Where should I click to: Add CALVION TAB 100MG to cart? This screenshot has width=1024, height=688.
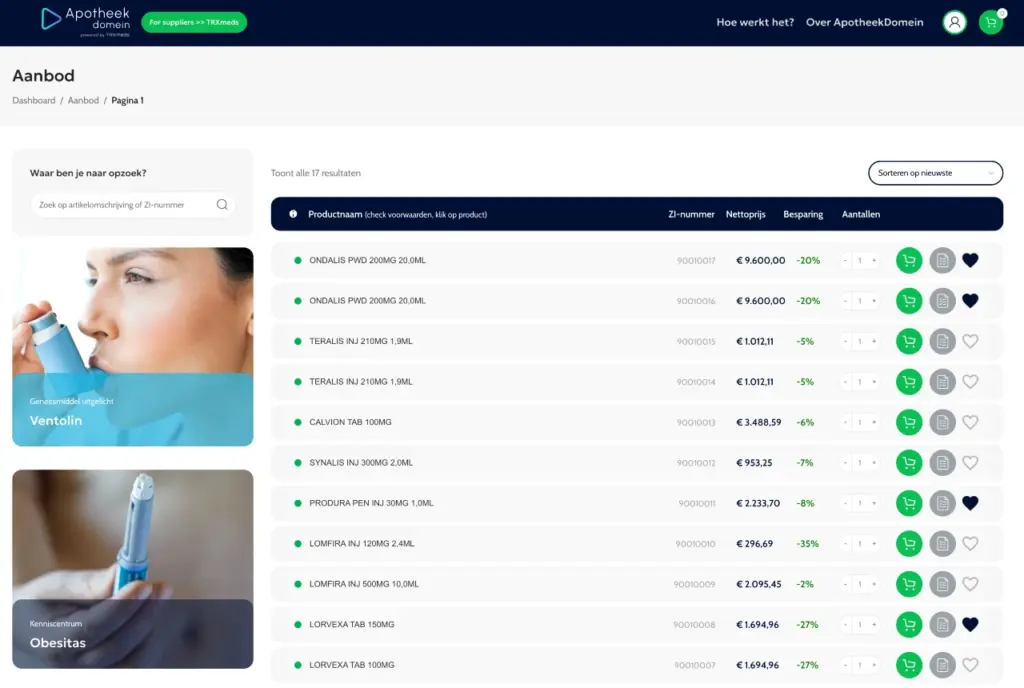point(909,422)
